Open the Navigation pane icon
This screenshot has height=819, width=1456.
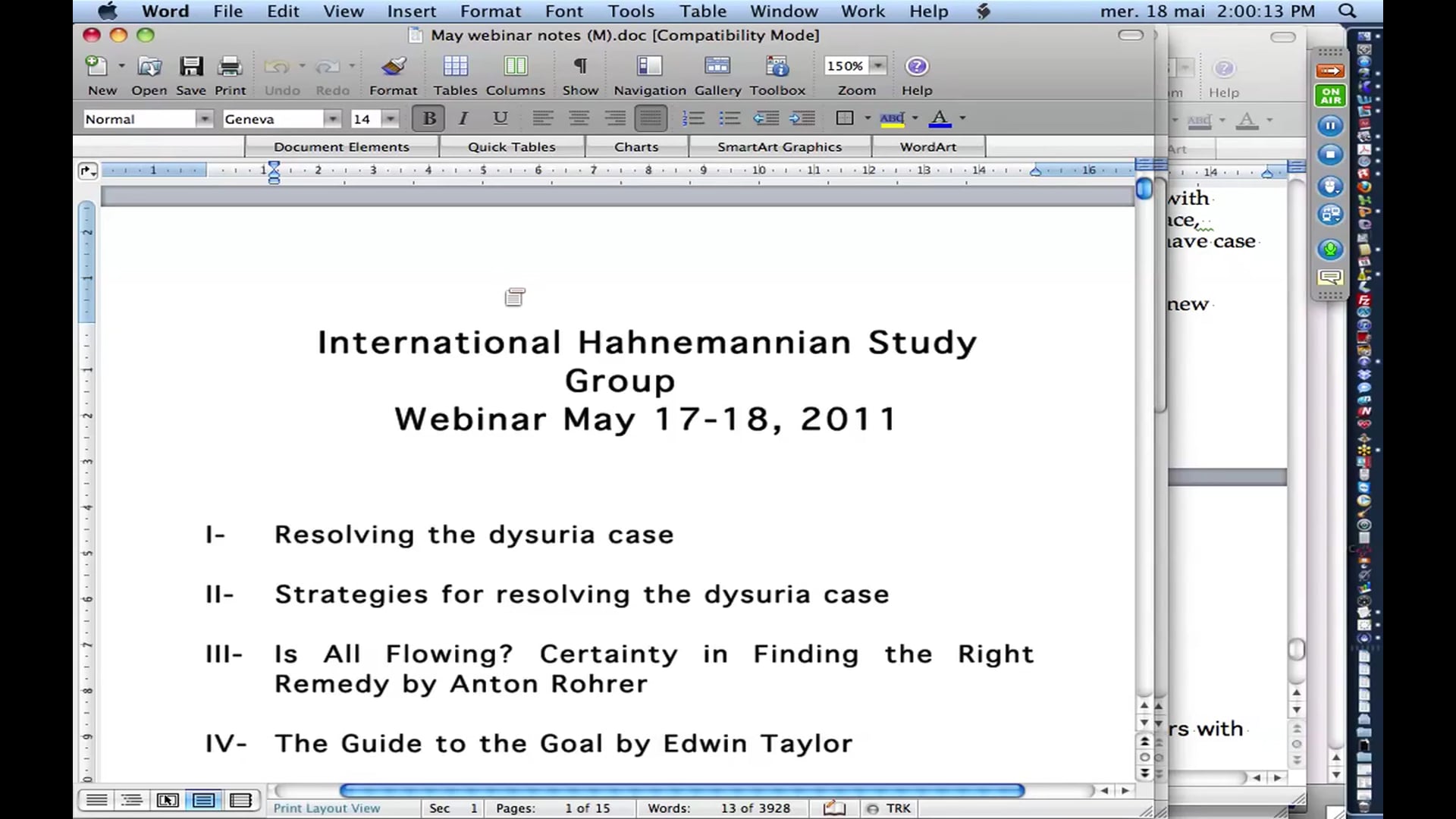[649, 67]
